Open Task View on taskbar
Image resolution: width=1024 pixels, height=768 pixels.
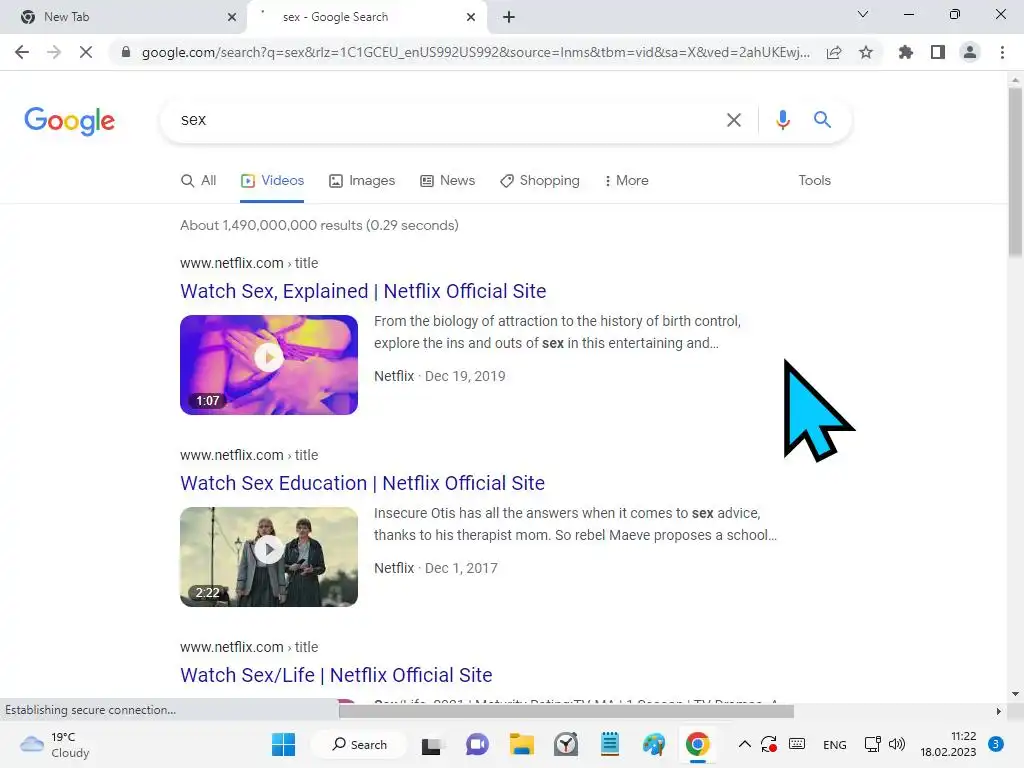tap(431, 744)
